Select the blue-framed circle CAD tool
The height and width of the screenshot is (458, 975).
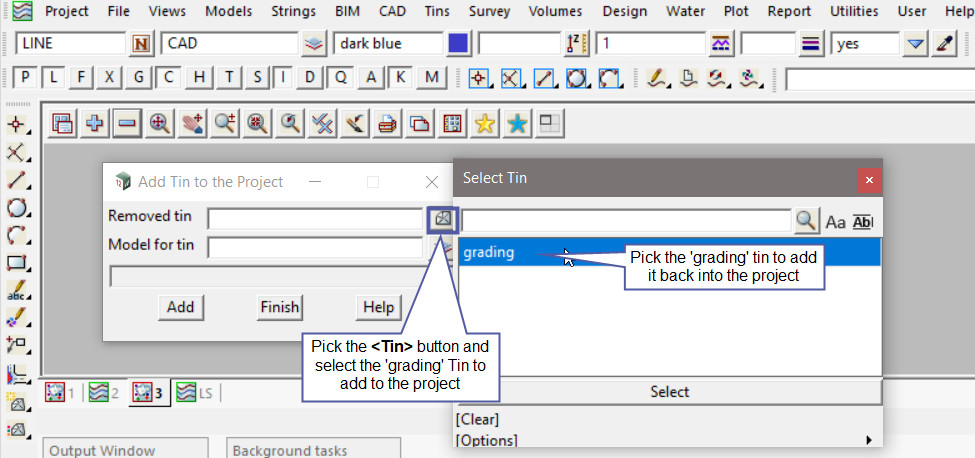[578, 78]
